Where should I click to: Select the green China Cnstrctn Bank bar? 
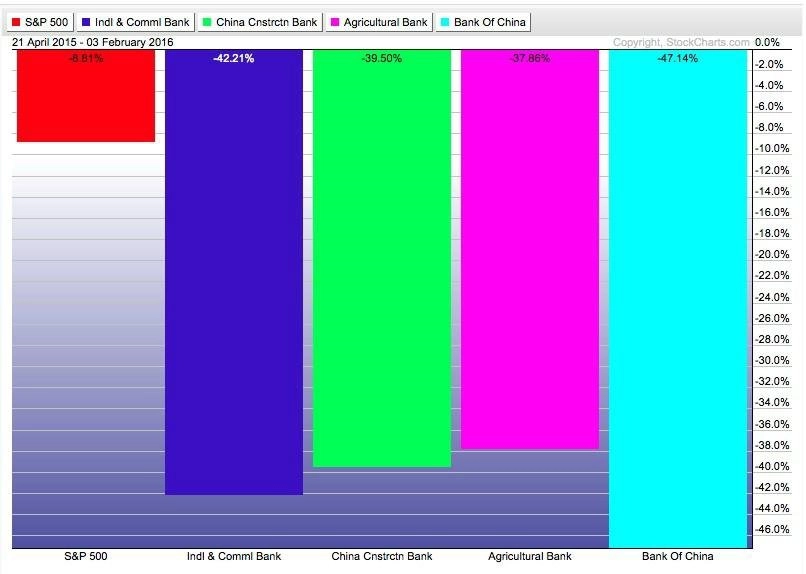(382, 258)
